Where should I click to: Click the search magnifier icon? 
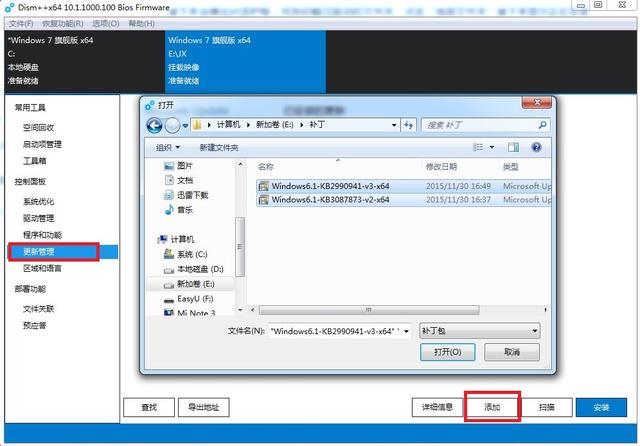coord(542,125)
